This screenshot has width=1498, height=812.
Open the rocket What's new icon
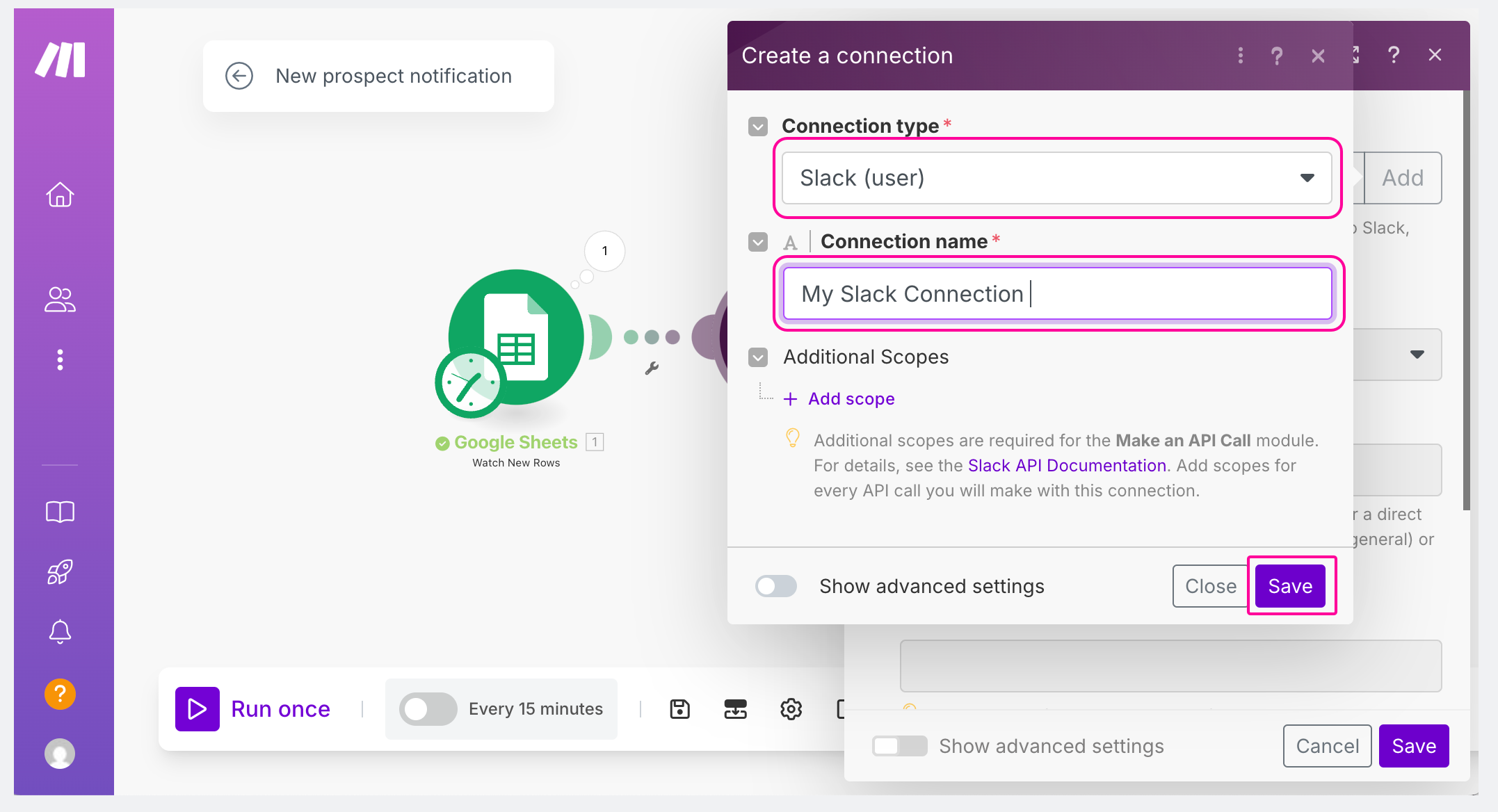60,571
